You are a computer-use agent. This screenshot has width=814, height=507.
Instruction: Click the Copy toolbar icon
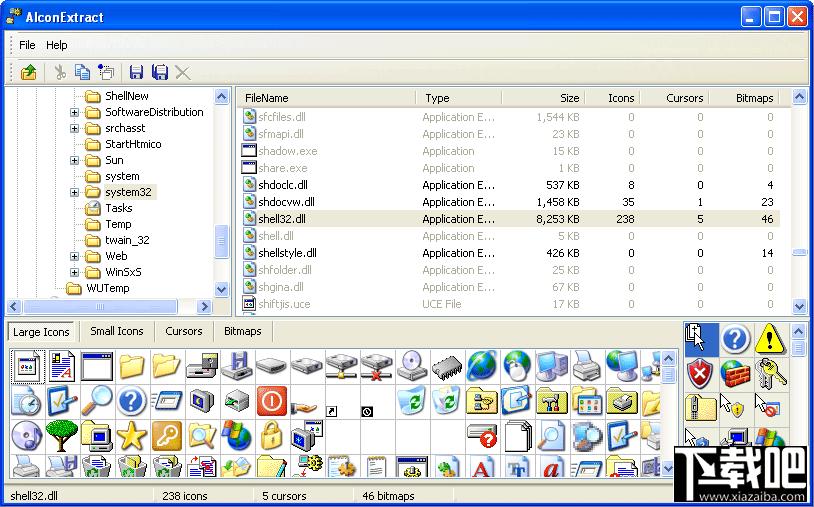pos(82,72)
